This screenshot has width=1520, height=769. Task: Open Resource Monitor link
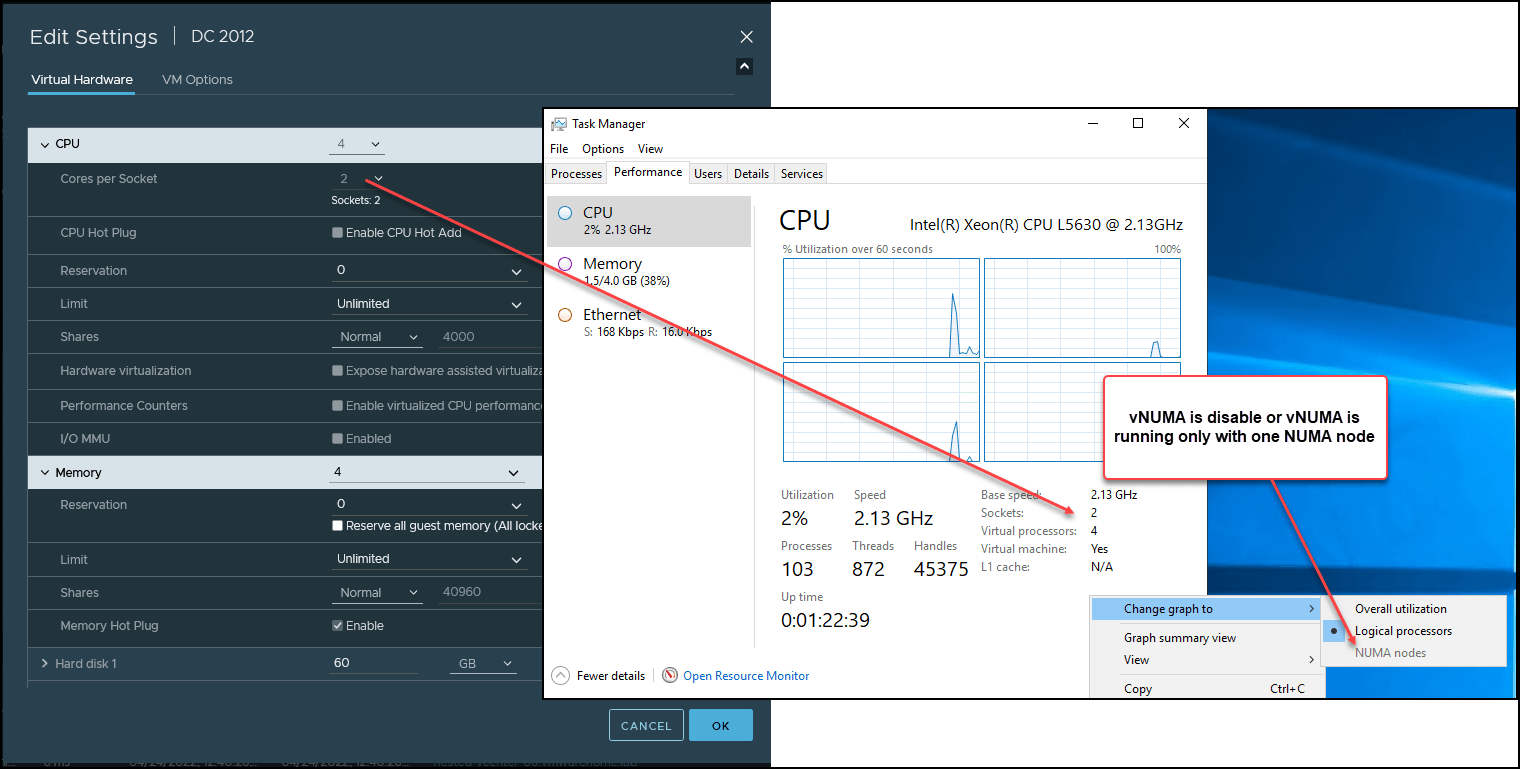point(746,676)
